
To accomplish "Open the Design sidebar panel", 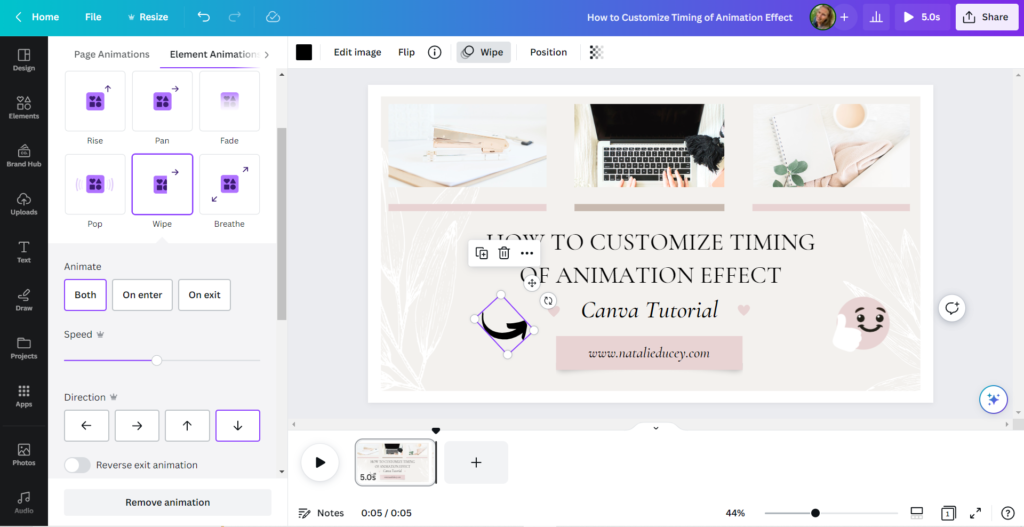I will [24, 59].
